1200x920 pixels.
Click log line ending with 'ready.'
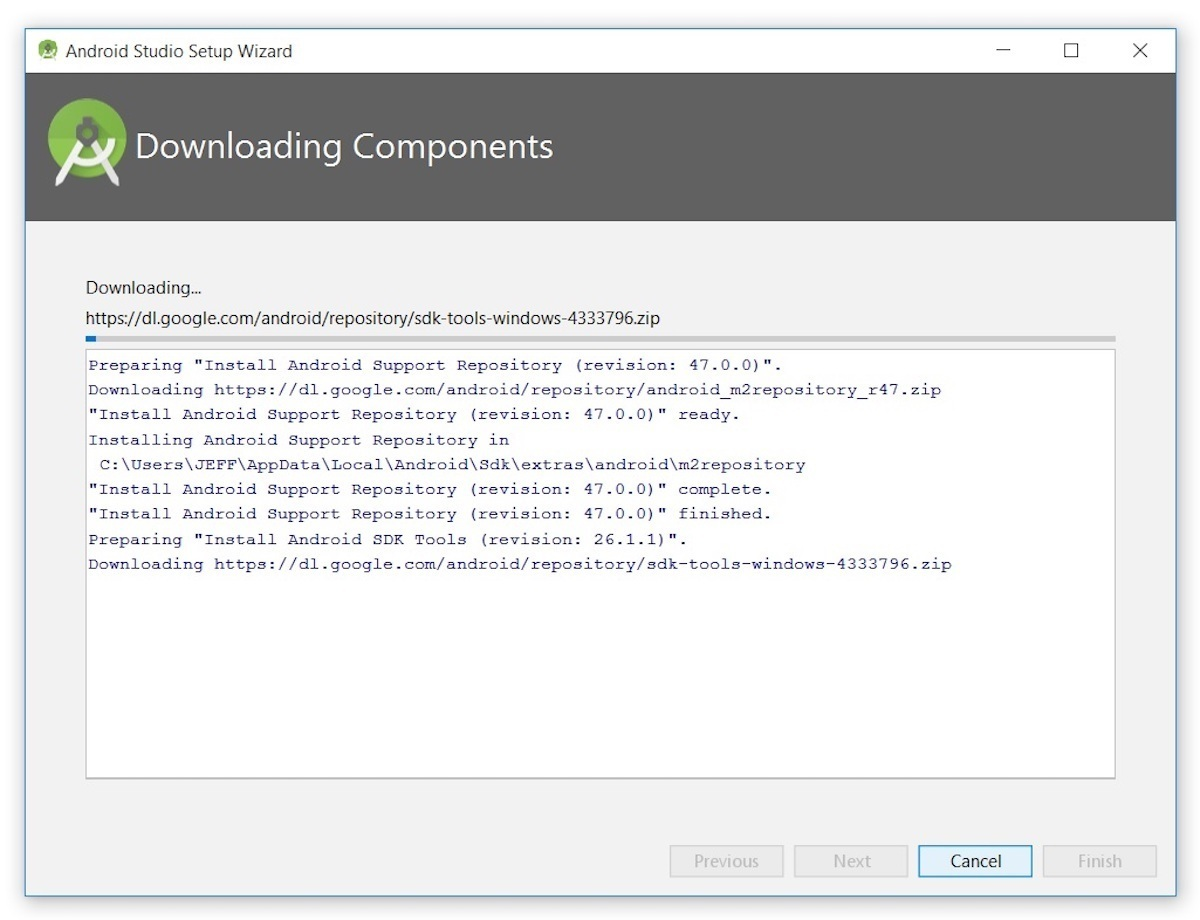tap(414, 414)
